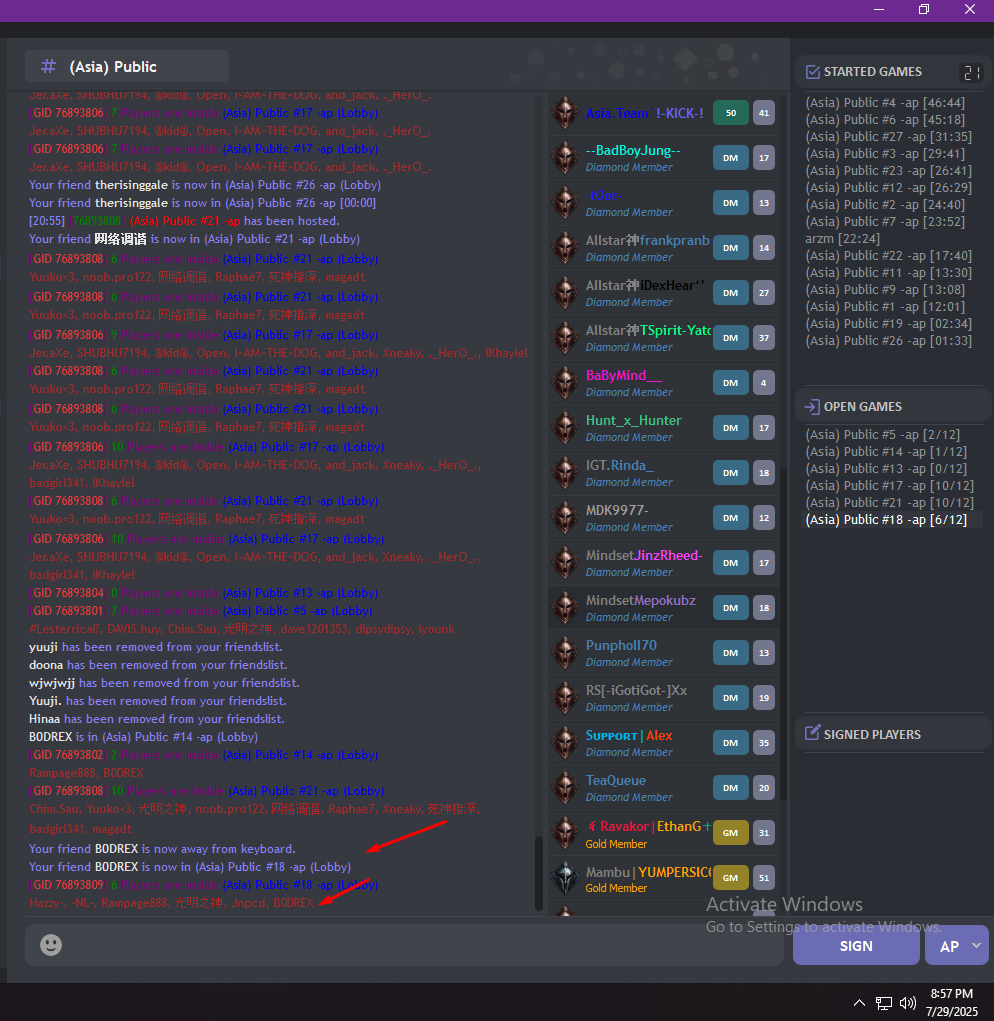Click the chat log vertical scrollbar

tap(538, 873)
